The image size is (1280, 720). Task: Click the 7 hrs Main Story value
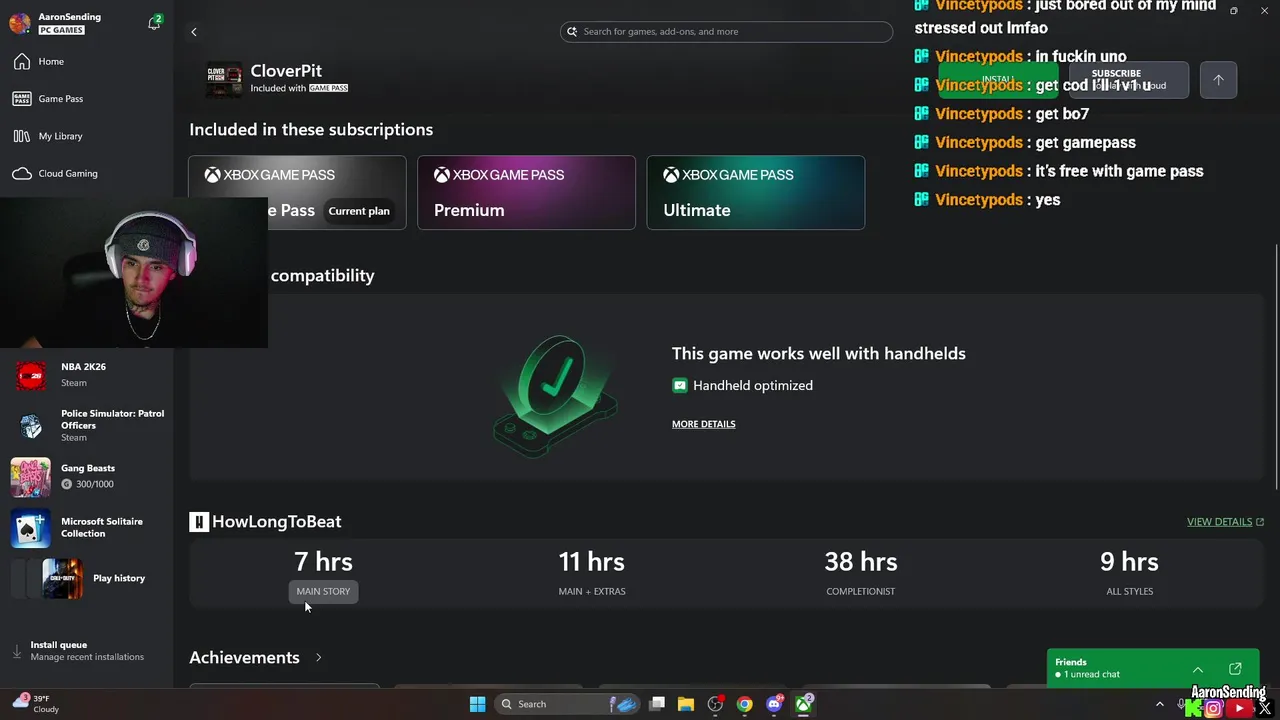(323, 562)
